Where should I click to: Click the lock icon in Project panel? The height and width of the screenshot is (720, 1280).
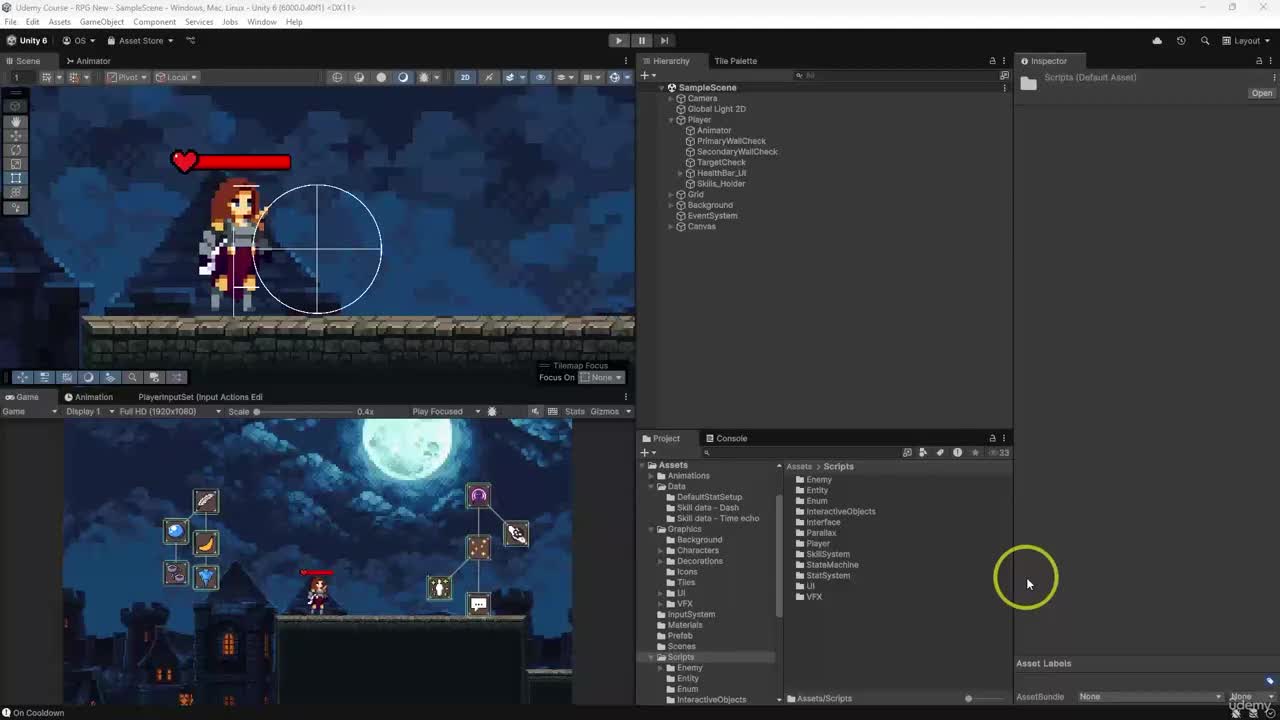click(x=992, y=438)
